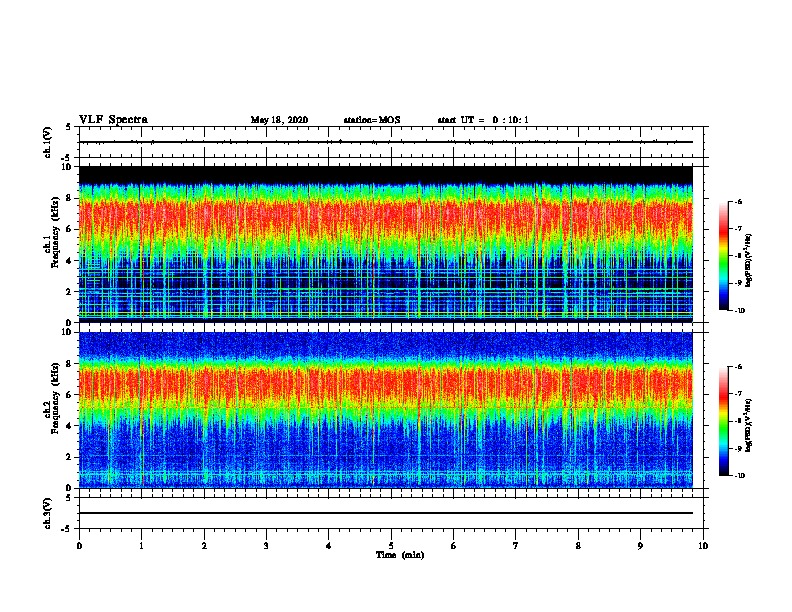Image resolution: width=792 pixels, height=612 pixels.
Task: Click the "4" frequency tick of ch.2 panel
Action: click(x=70, y=426)
